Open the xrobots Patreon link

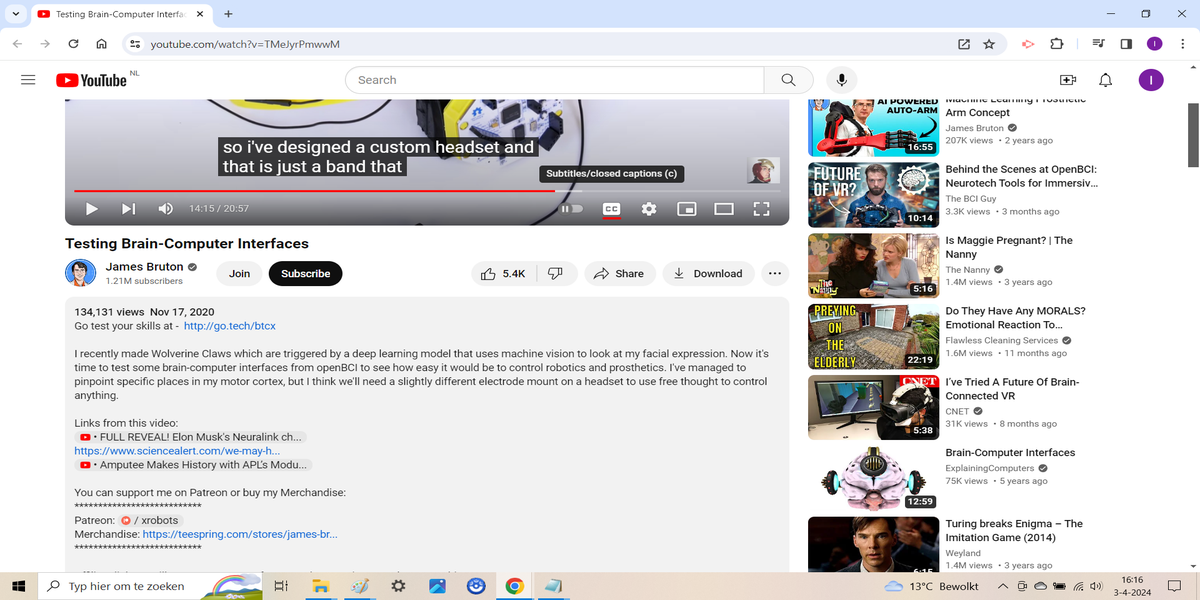pos(150,520)
